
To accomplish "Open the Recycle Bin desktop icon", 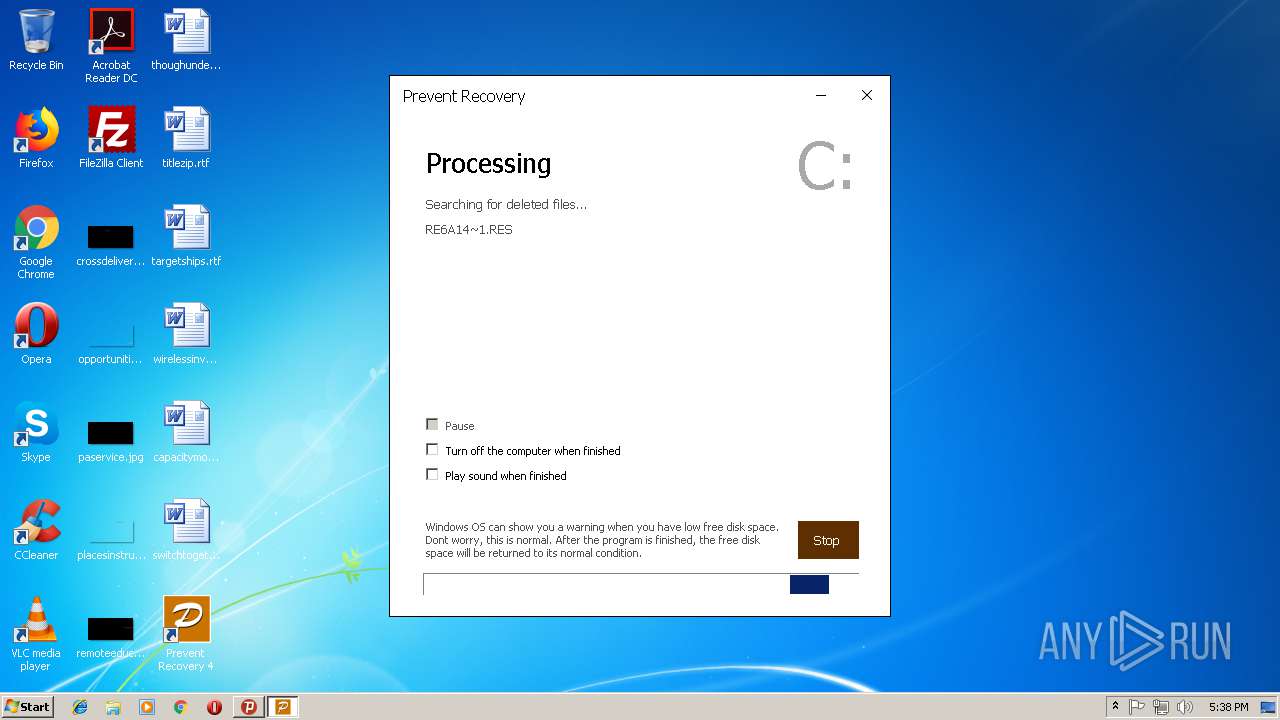I will [x=36, y=40].
